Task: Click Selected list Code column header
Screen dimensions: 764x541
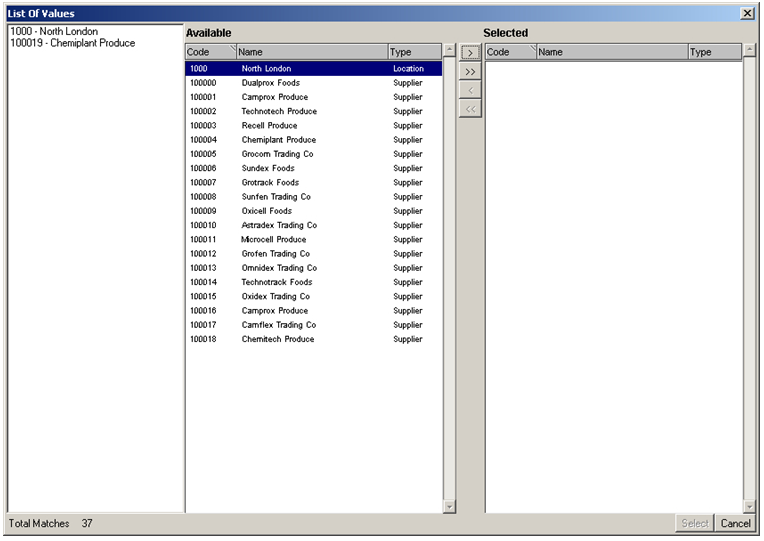Action: tap(511, 52)
